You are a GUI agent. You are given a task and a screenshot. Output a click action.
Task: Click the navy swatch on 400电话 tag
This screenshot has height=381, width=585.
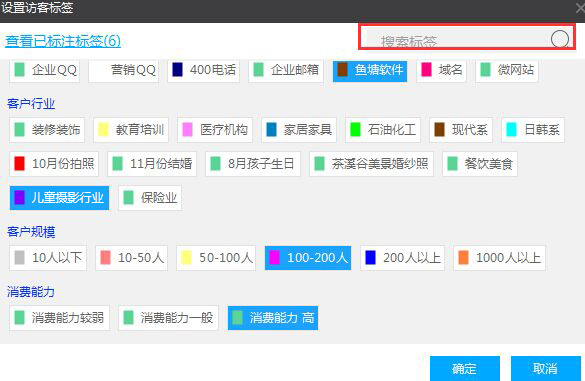[177, 70]
